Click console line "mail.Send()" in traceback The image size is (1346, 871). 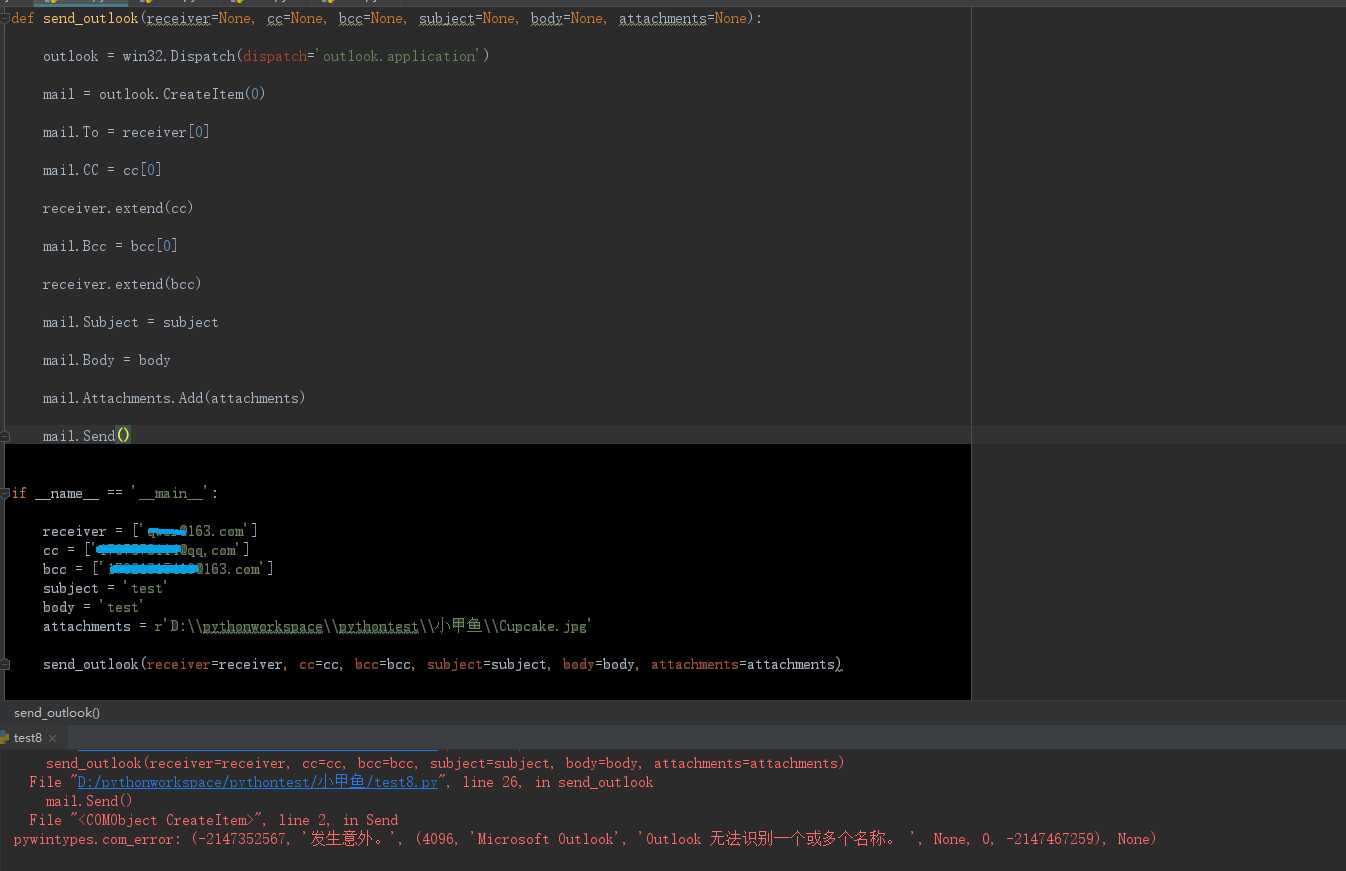pyautogui.click(x=89, y=801)
